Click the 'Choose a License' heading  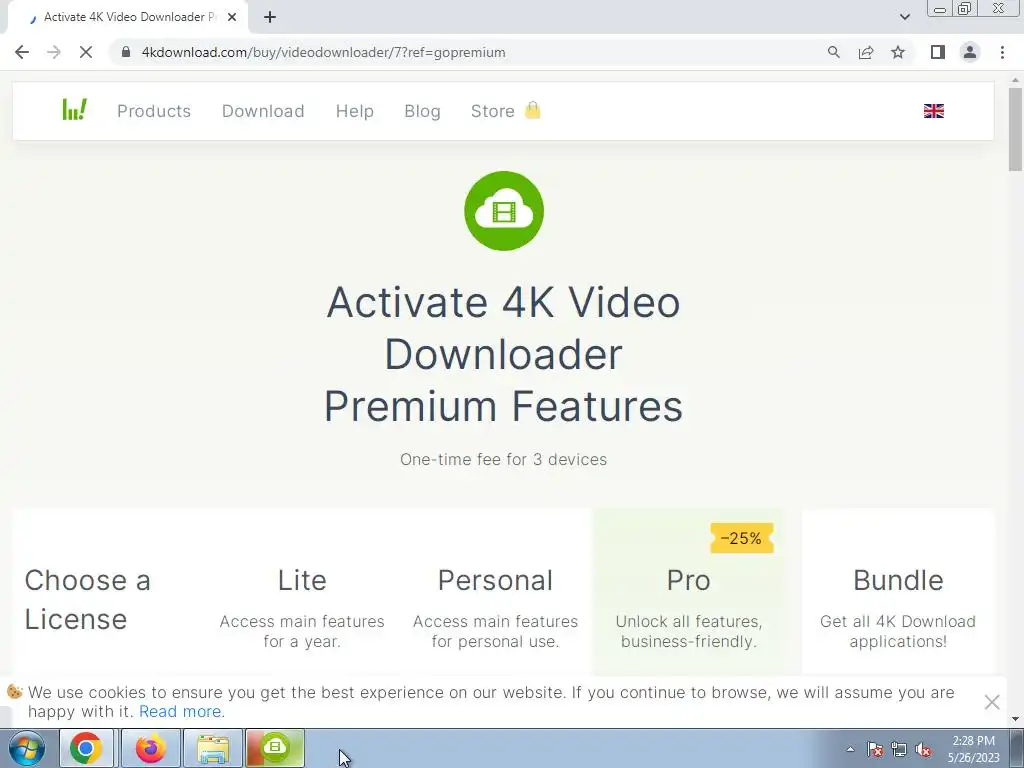tap(88, 600)
